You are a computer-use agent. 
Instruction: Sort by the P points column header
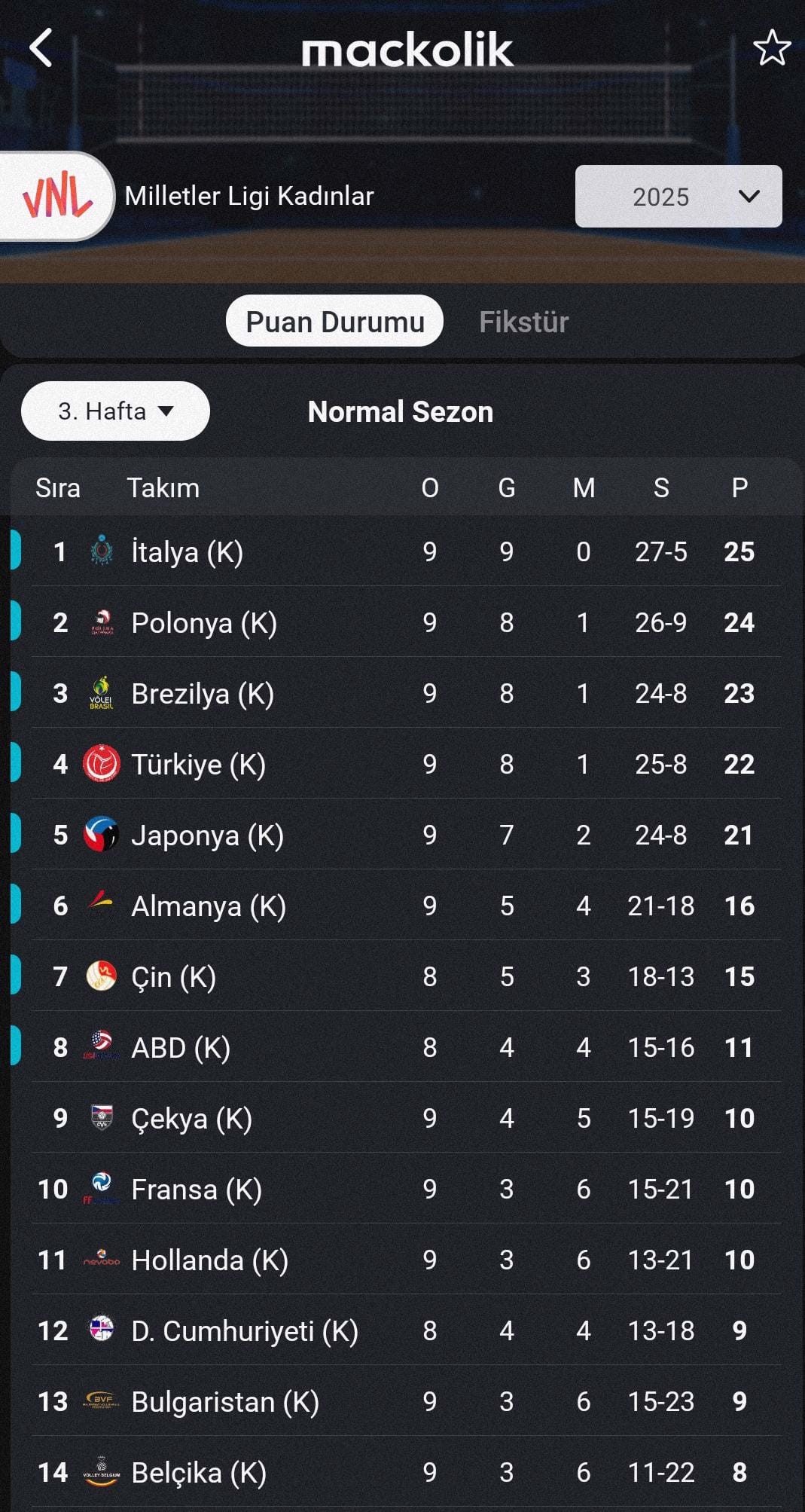point(739,488)
